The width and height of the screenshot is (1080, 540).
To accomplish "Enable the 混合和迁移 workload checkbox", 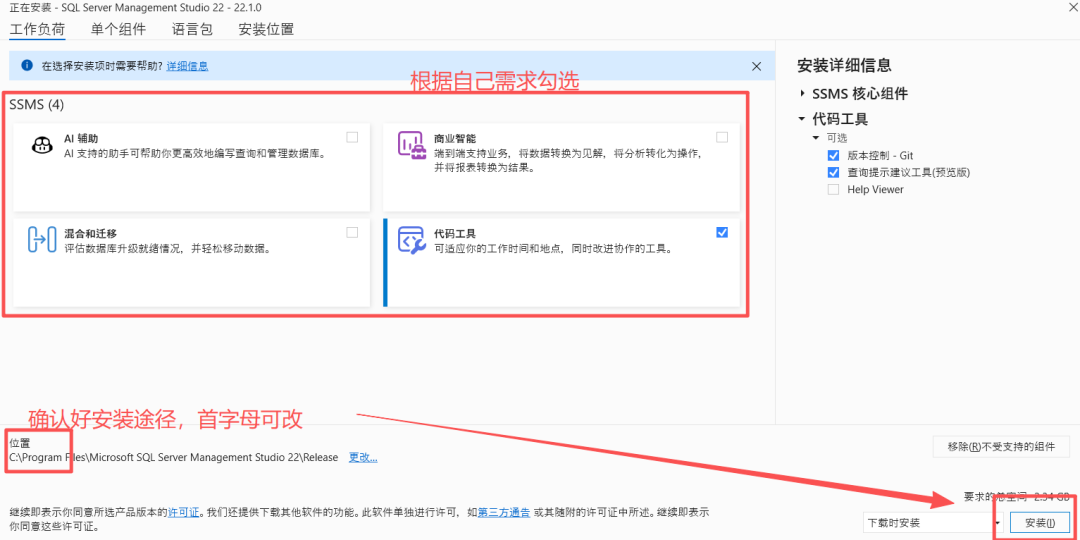I will click(353, 232).
